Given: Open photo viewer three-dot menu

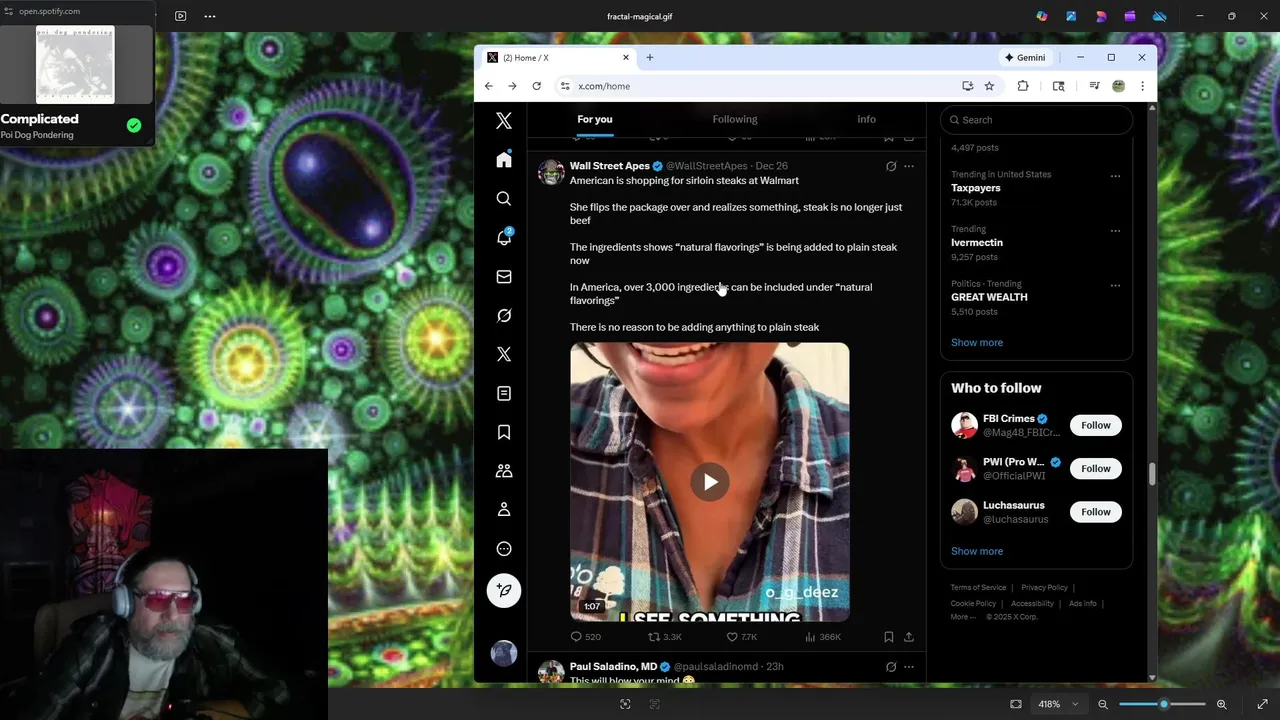Looking at the screenshot, I should click(209, 16).
